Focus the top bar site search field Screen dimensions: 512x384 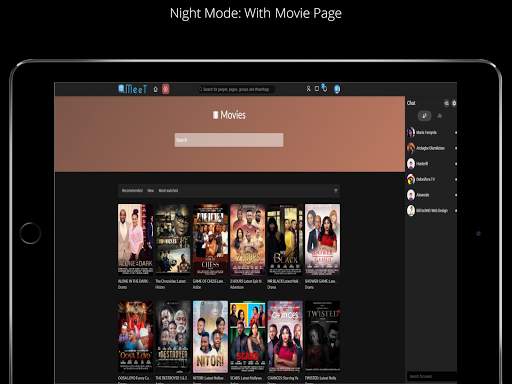236,89
